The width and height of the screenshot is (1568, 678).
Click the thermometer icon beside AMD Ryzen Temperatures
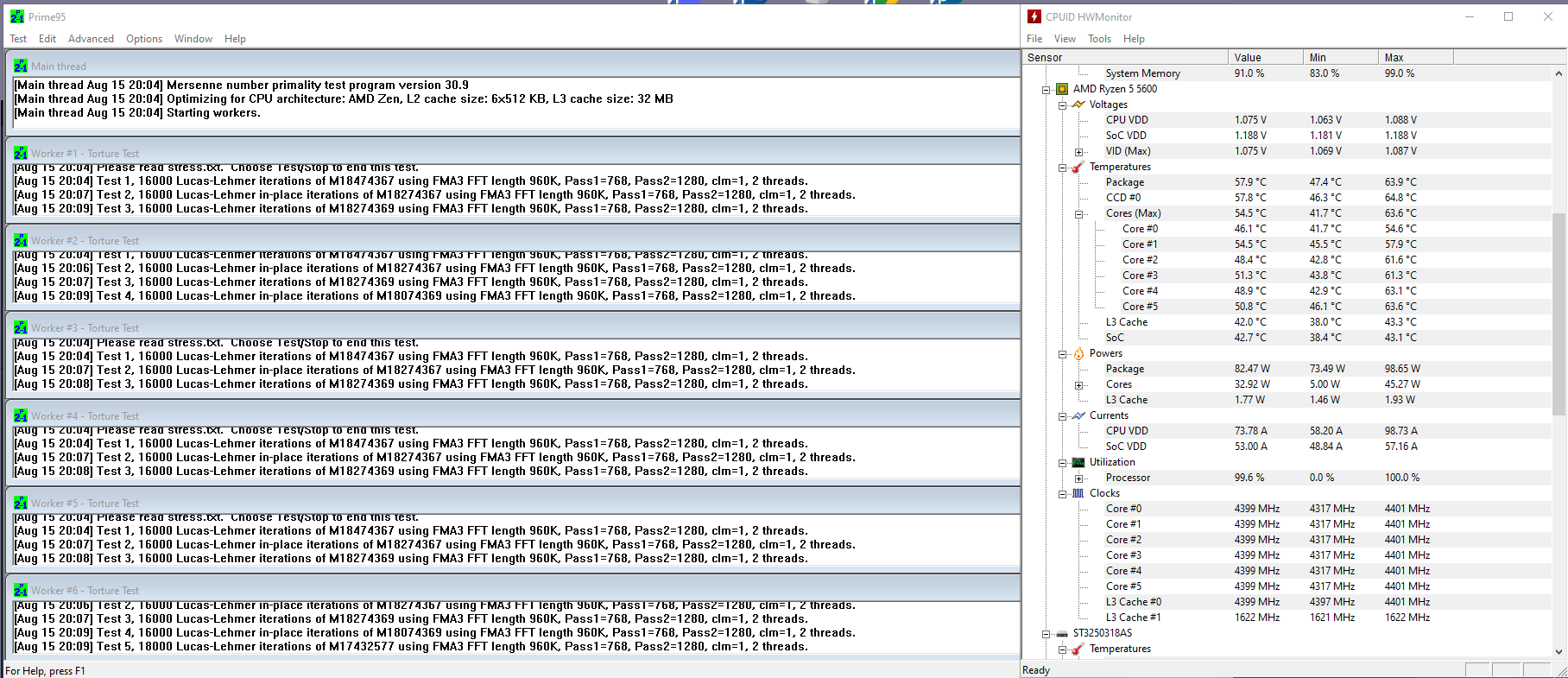[1078, 167]
